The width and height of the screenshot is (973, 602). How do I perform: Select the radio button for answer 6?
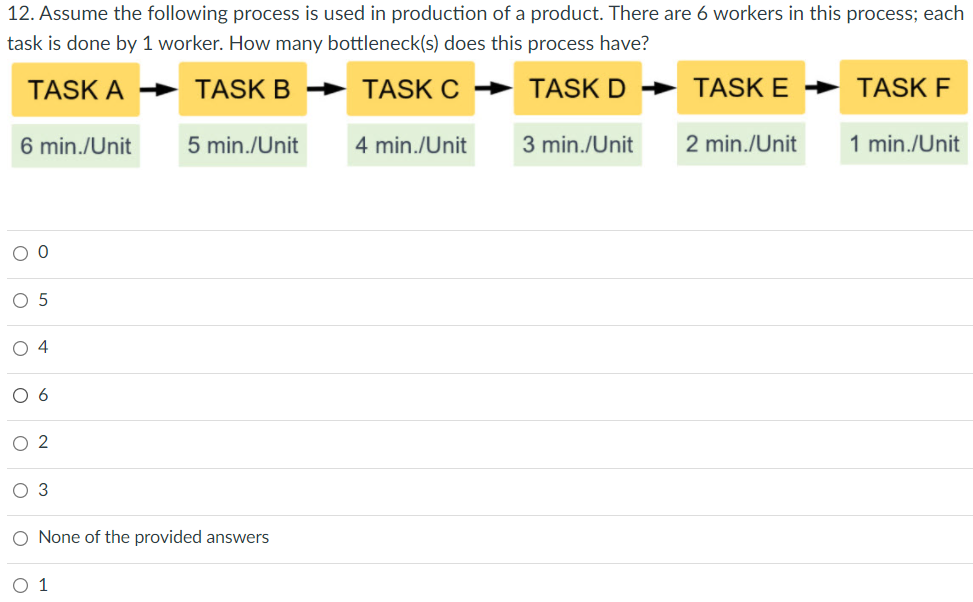[x=20, y=394]
